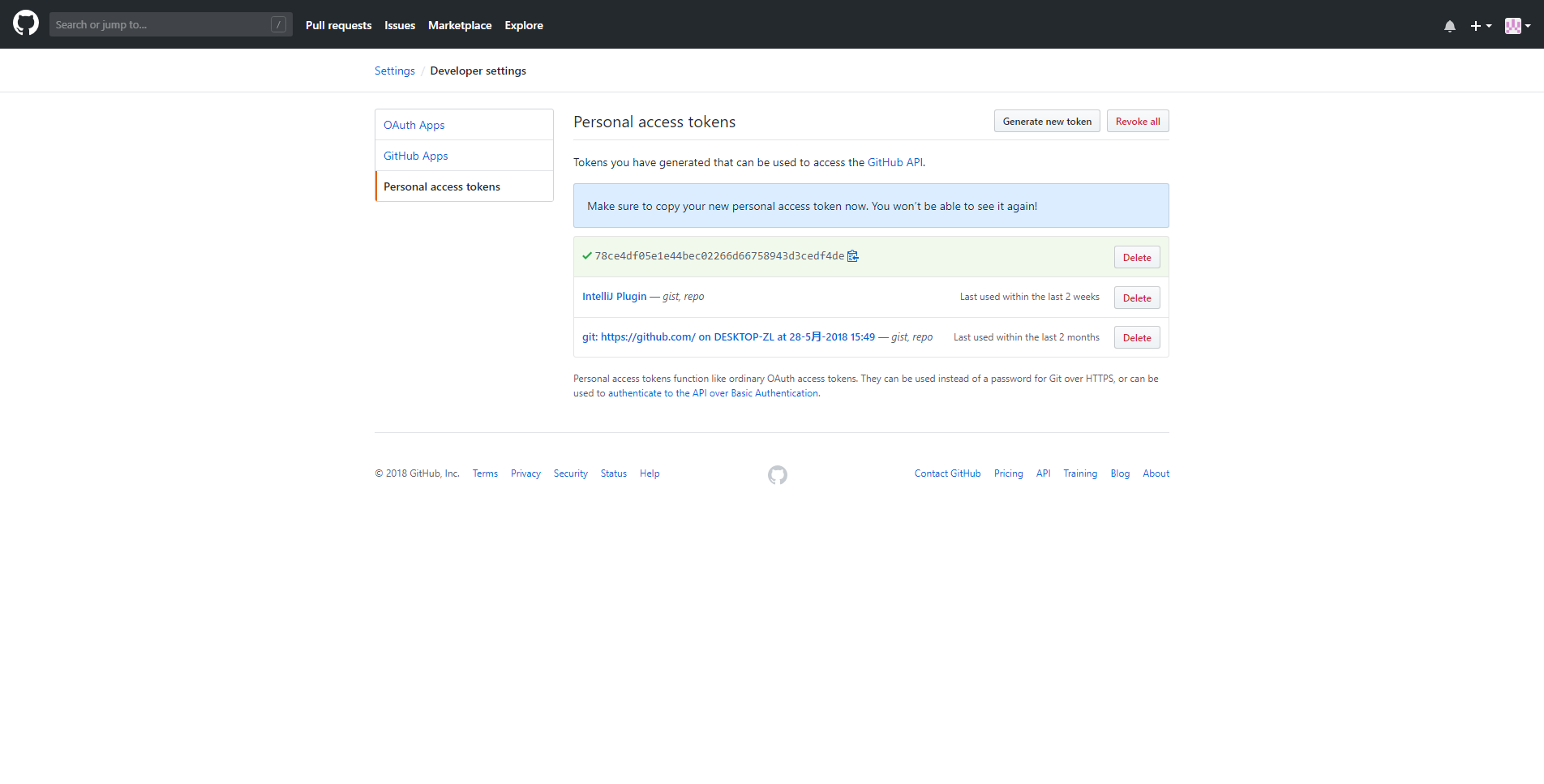Expand the user avatar menu

click(x=1517, y=26)
